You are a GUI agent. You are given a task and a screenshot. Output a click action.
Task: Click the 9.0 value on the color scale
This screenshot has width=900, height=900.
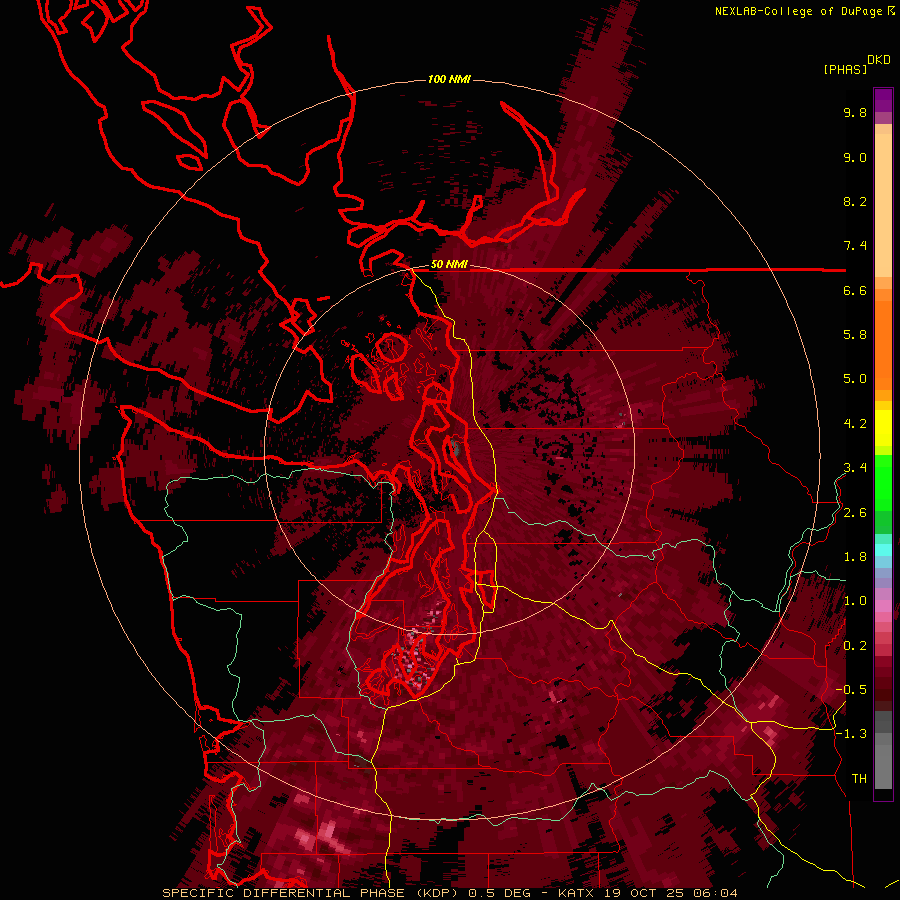coord(855,157)
